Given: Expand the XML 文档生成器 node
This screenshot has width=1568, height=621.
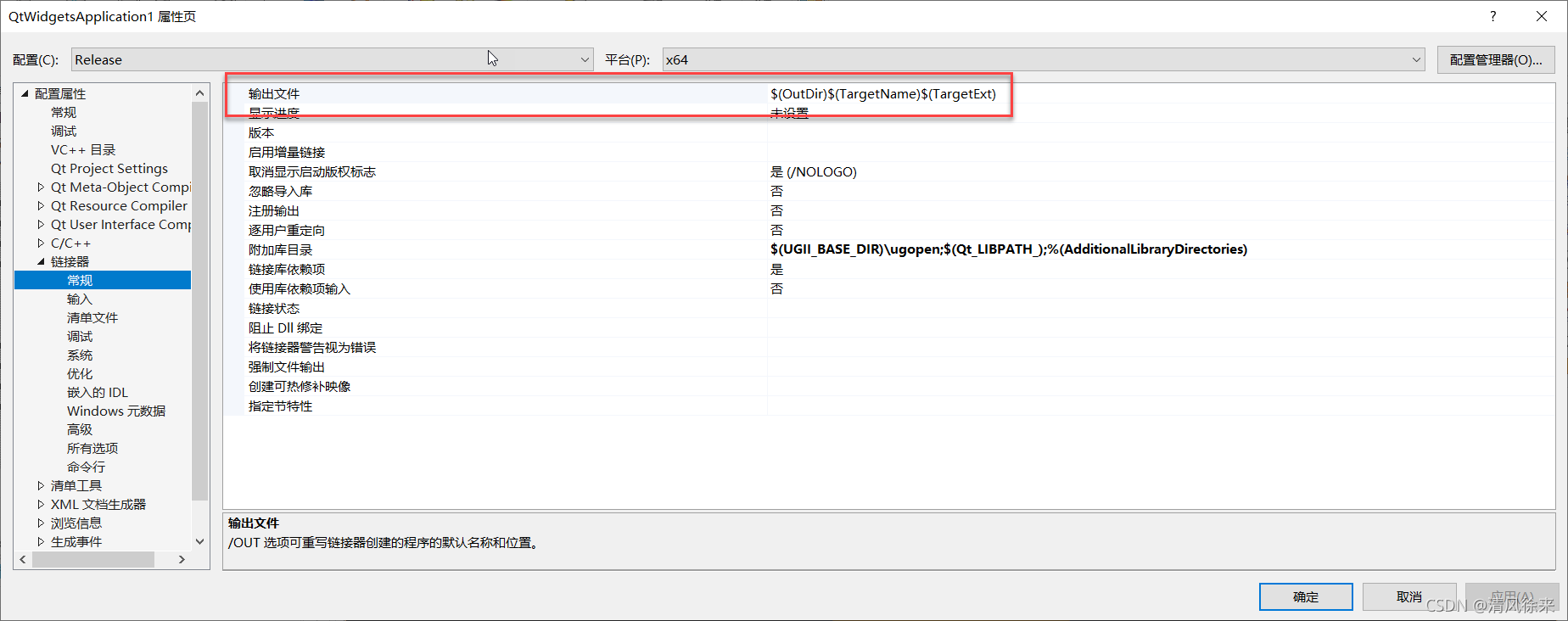Looking at the screenshot, I should [41, 504].
